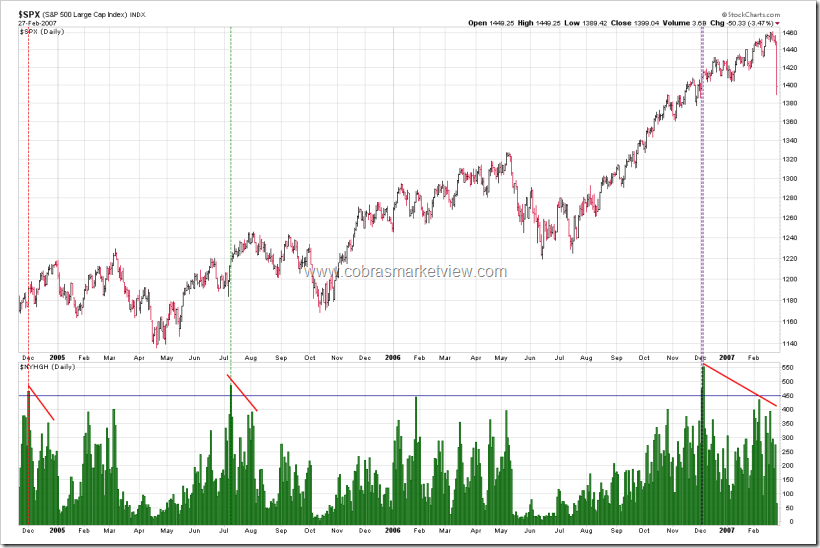
Task: Click the 1440 price axis label
Action: tap(790, 50)
